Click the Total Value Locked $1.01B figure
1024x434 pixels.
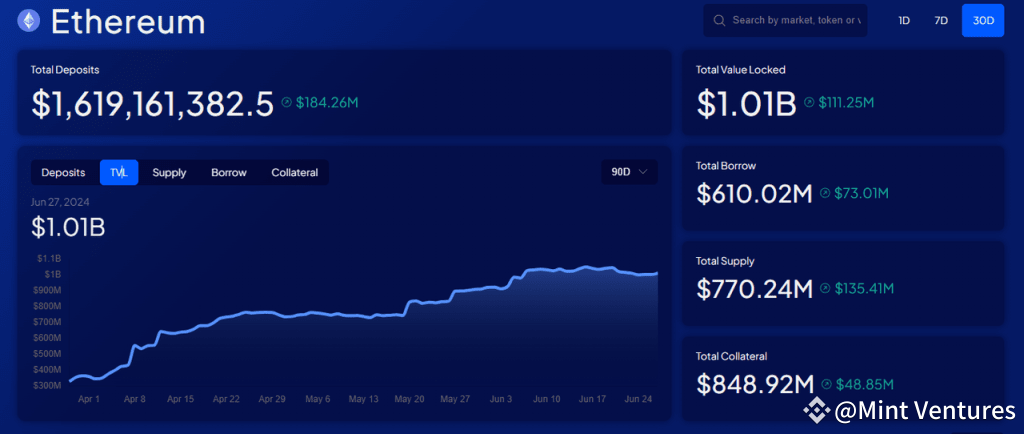pyautogui.click(x=746, y=104)
